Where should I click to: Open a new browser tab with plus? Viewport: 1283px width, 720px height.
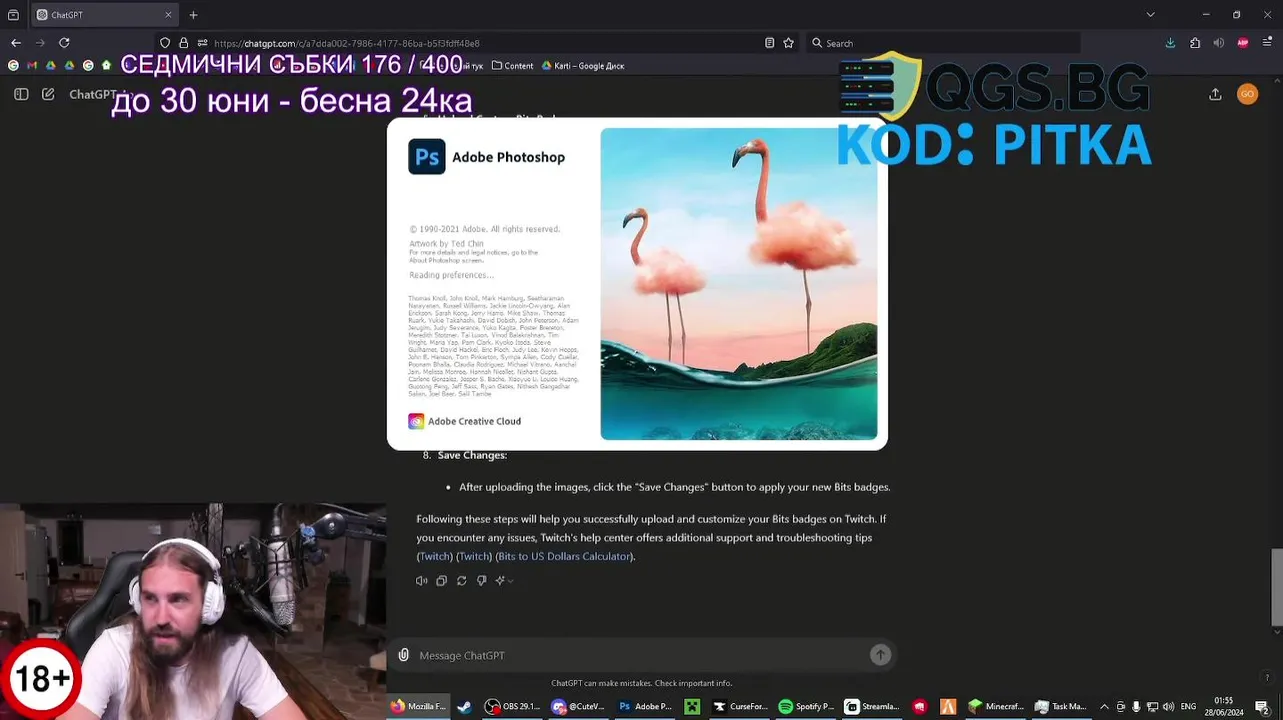click(193, 15)
